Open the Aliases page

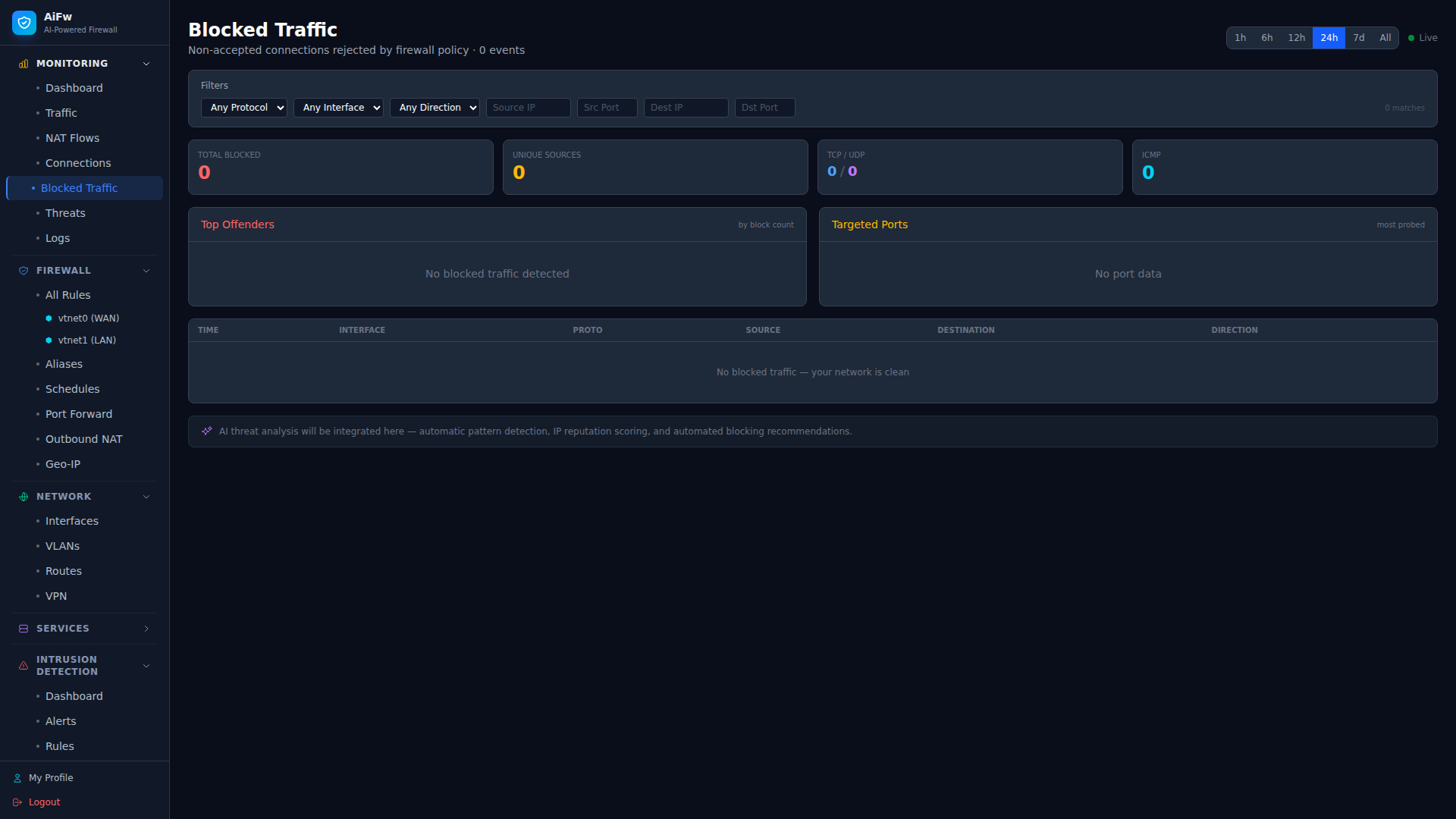(x=84, y=364)
